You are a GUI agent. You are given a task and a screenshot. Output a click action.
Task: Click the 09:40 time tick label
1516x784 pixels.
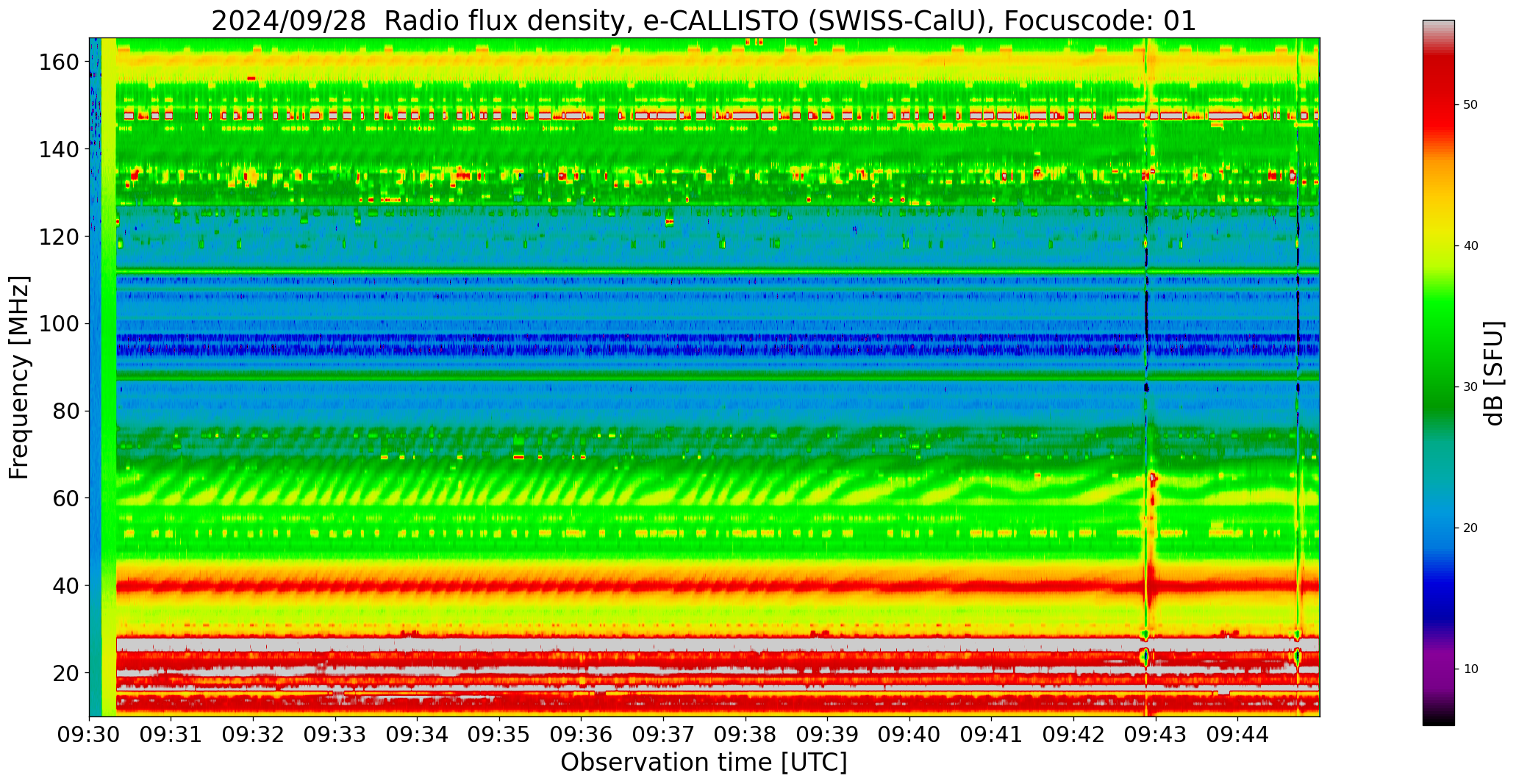click(x=910, y=734)
